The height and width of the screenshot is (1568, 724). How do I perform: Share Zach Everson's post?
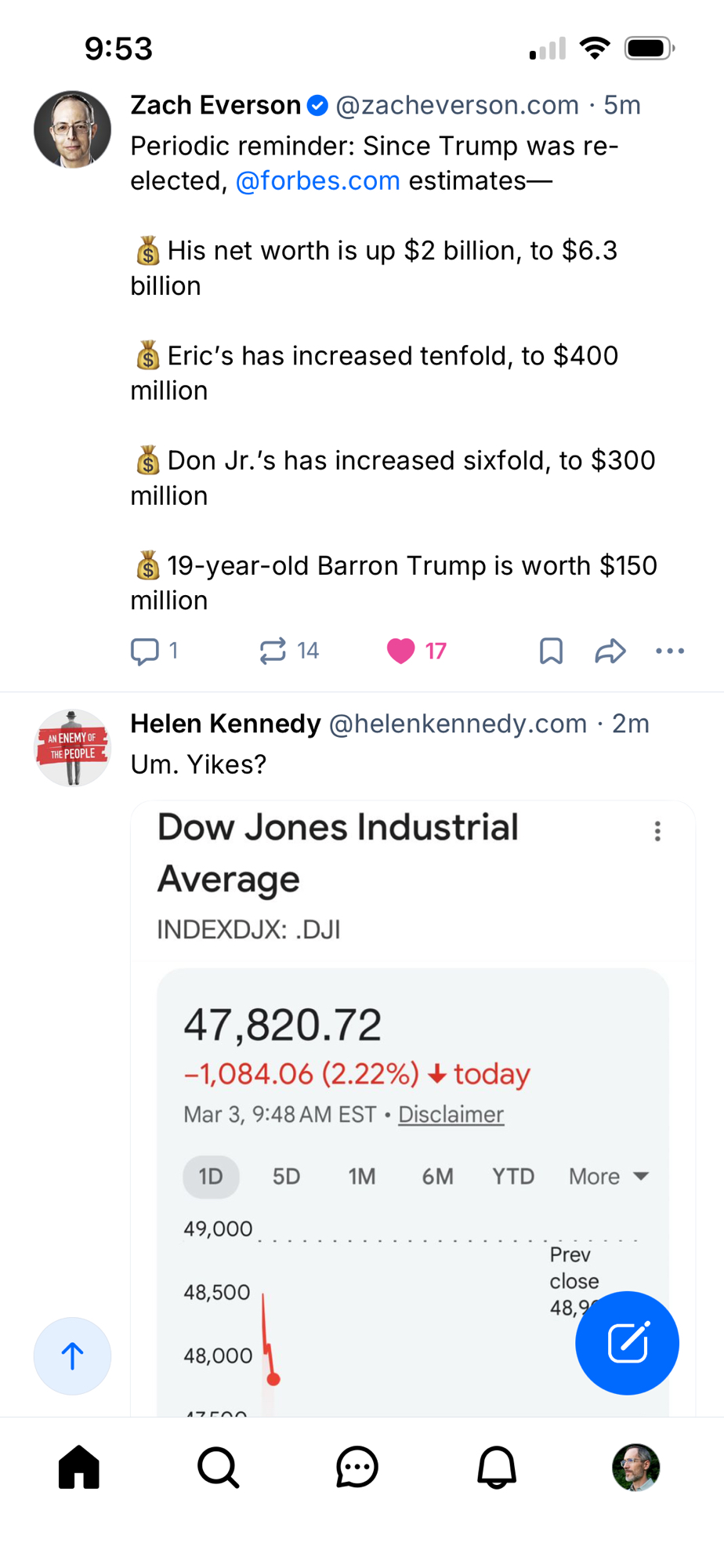pyautogui.click(x=610, y=651)
